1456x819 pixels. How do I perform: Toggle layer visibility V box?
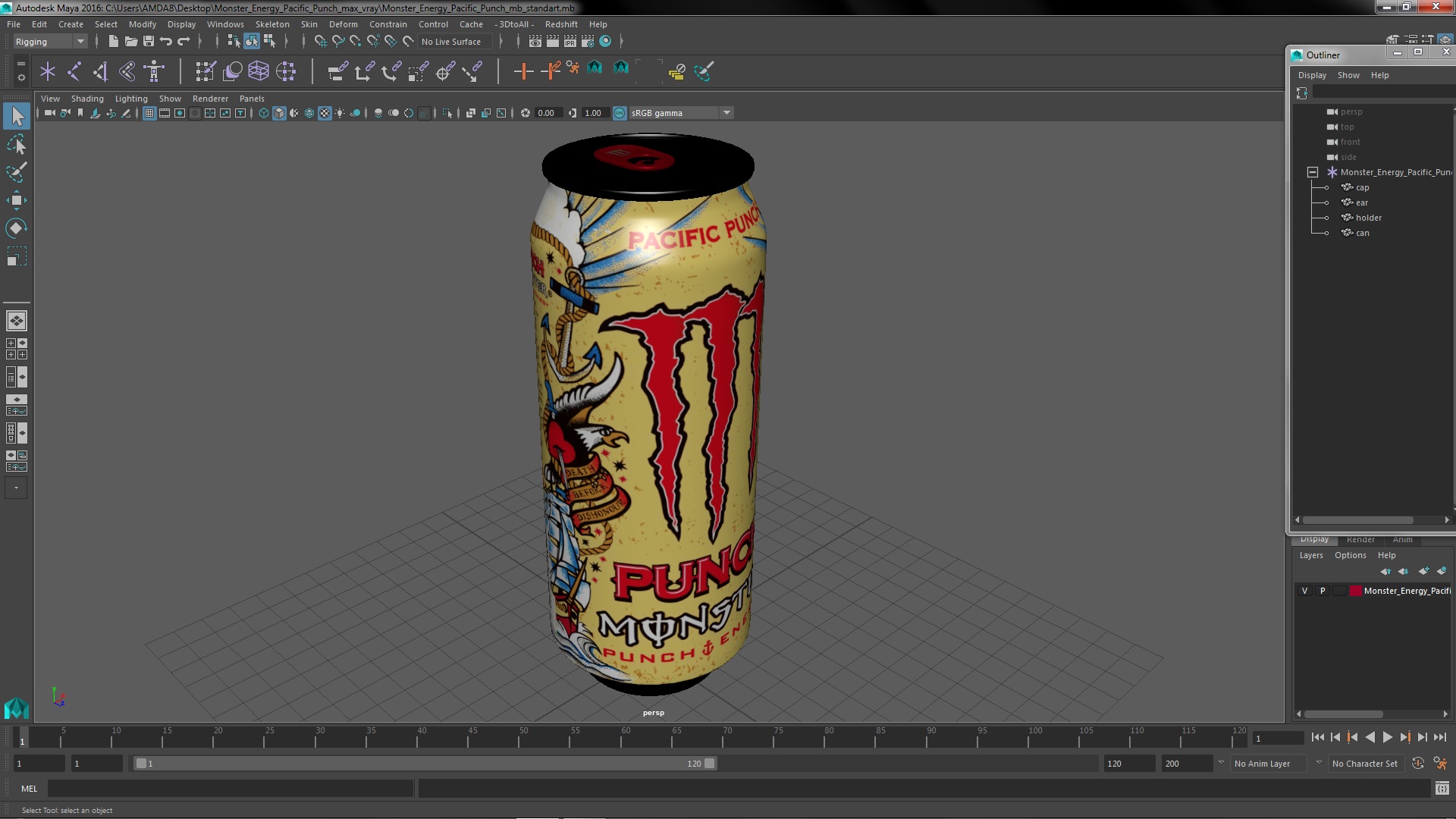pyautogui.click(x=1304, y=591)
